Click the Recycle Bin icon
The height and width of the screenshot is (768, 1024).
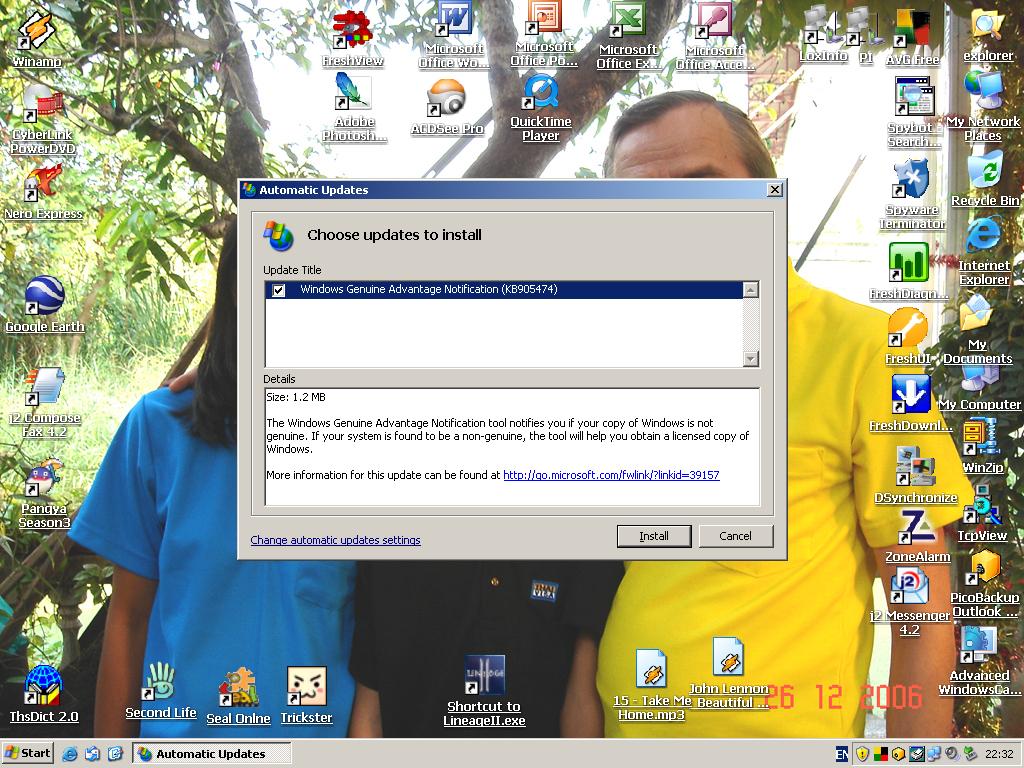pyautogui.click(x=985, y=180)
